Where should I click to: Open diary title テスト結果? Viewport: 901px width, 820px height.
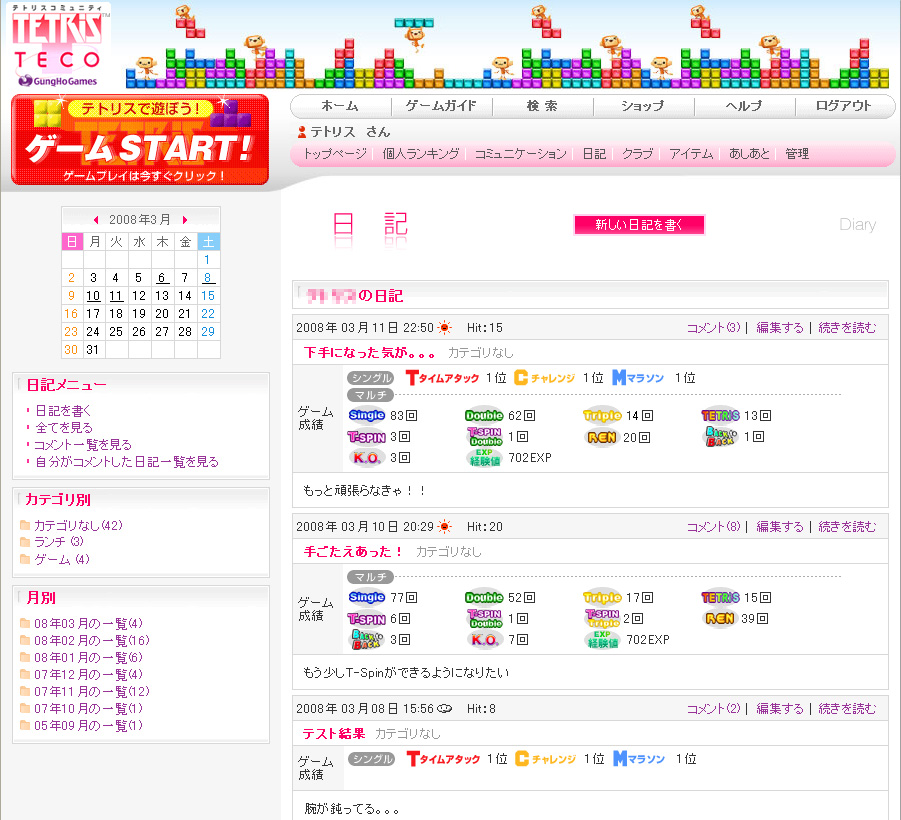click(334, 734)
